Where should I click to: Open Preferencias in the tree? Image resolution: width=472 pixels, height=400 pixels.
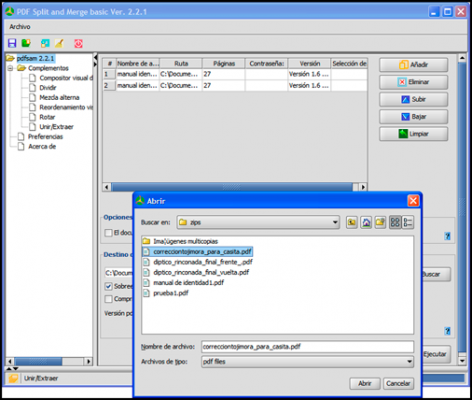45,137
